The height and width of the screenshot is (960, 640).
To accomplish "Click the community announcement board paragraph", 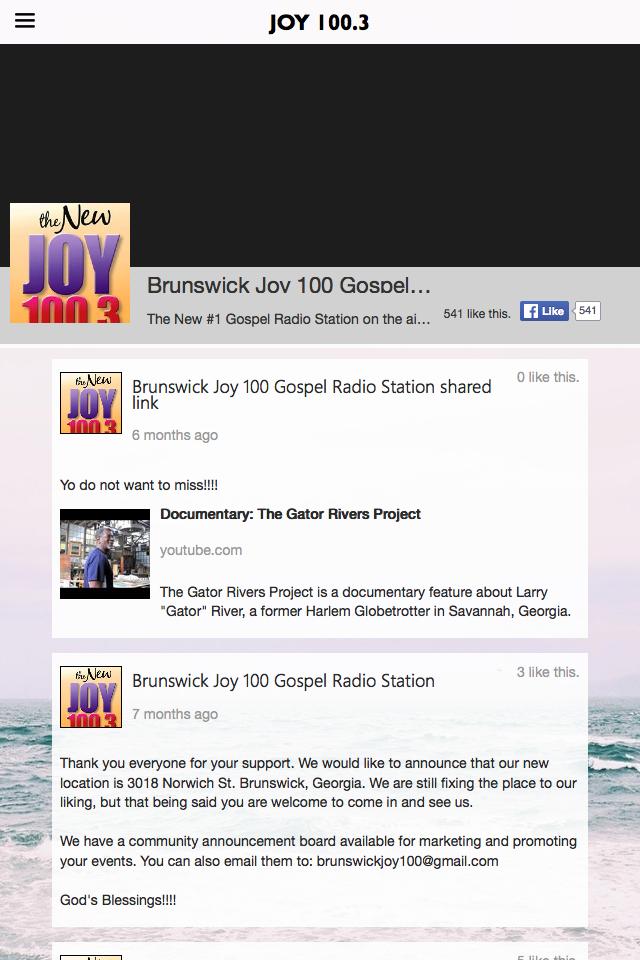I will 318,851.
